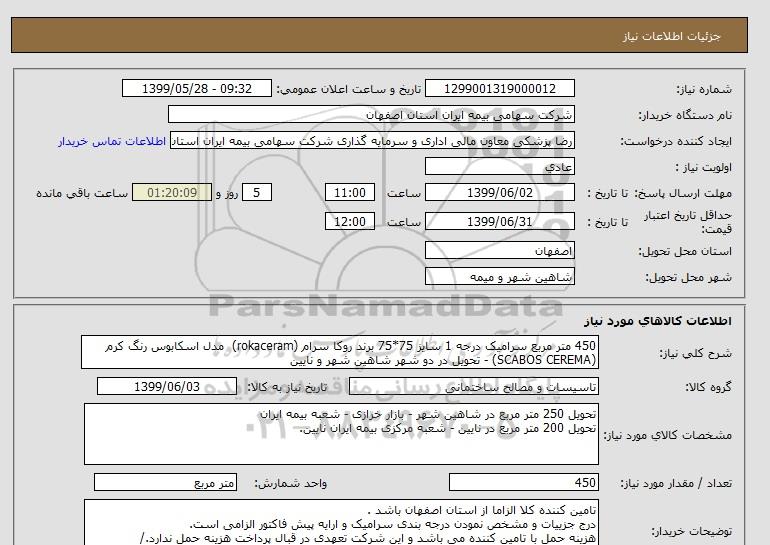Viewport: 770px width, 545px height.
Task: Click the section heading اطلاعات کالاهای مورد نیاز
Action: [658, 321]
